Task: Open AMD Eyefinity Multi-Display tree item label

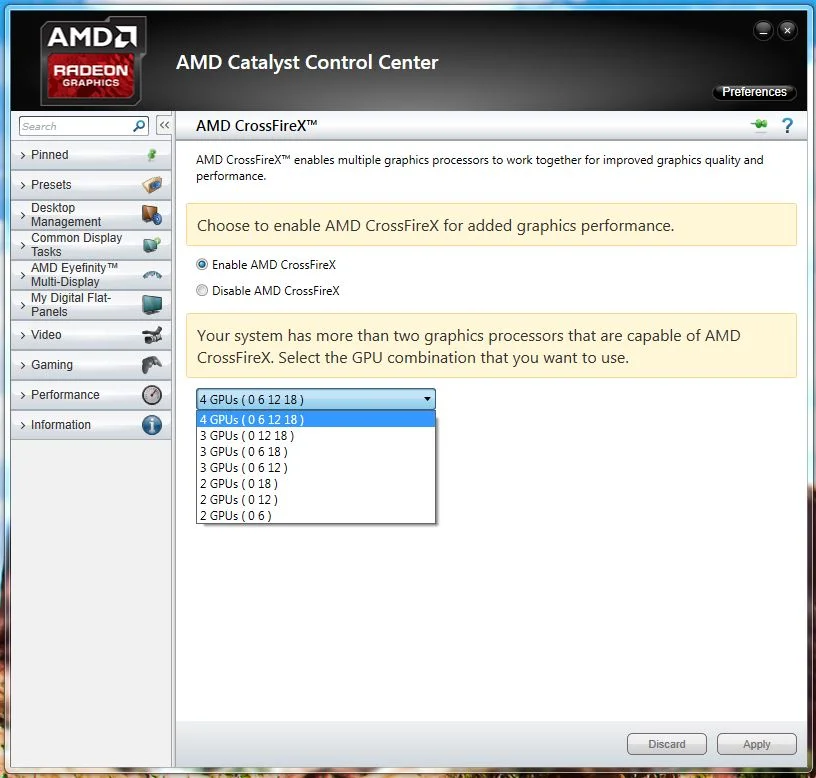Action: (x=74, y=275)
